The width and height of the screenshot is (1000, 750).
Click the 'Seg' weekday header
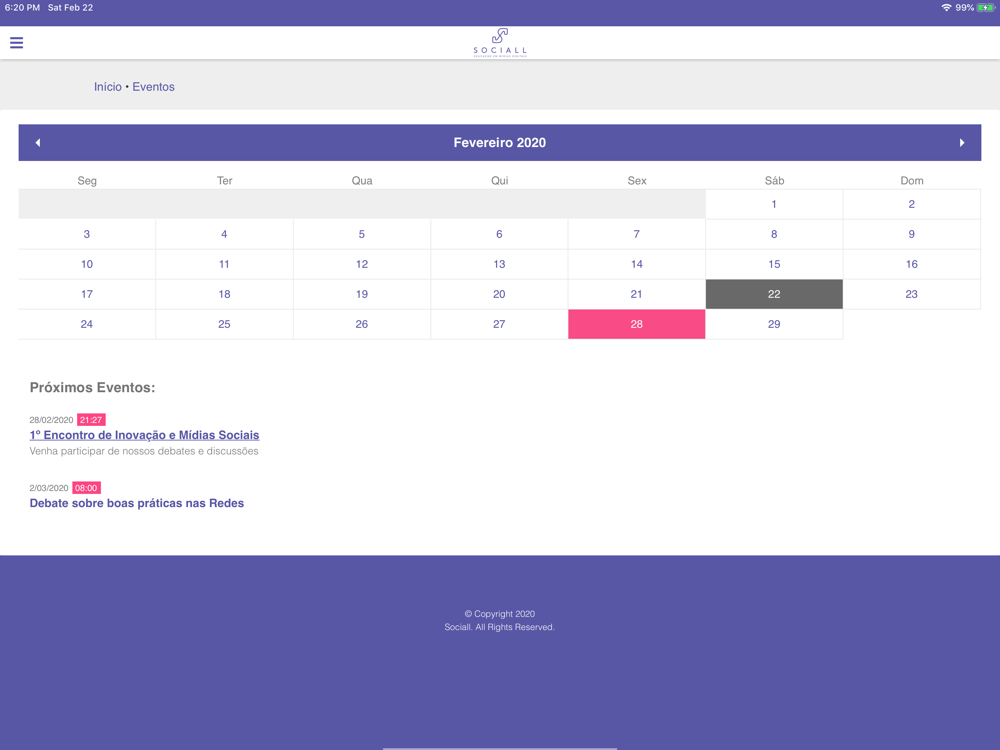(x=87, y=180)
